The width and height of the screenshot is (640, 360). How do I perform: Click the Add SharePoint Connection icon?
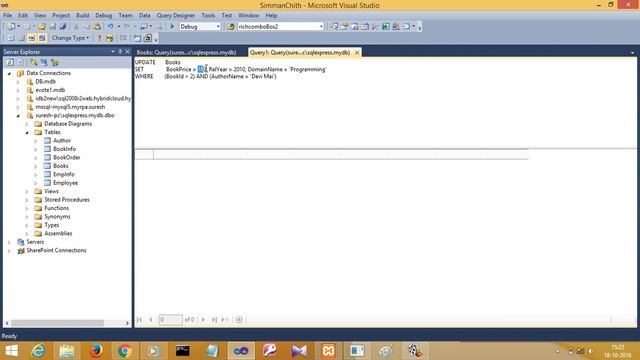(55, 62)
